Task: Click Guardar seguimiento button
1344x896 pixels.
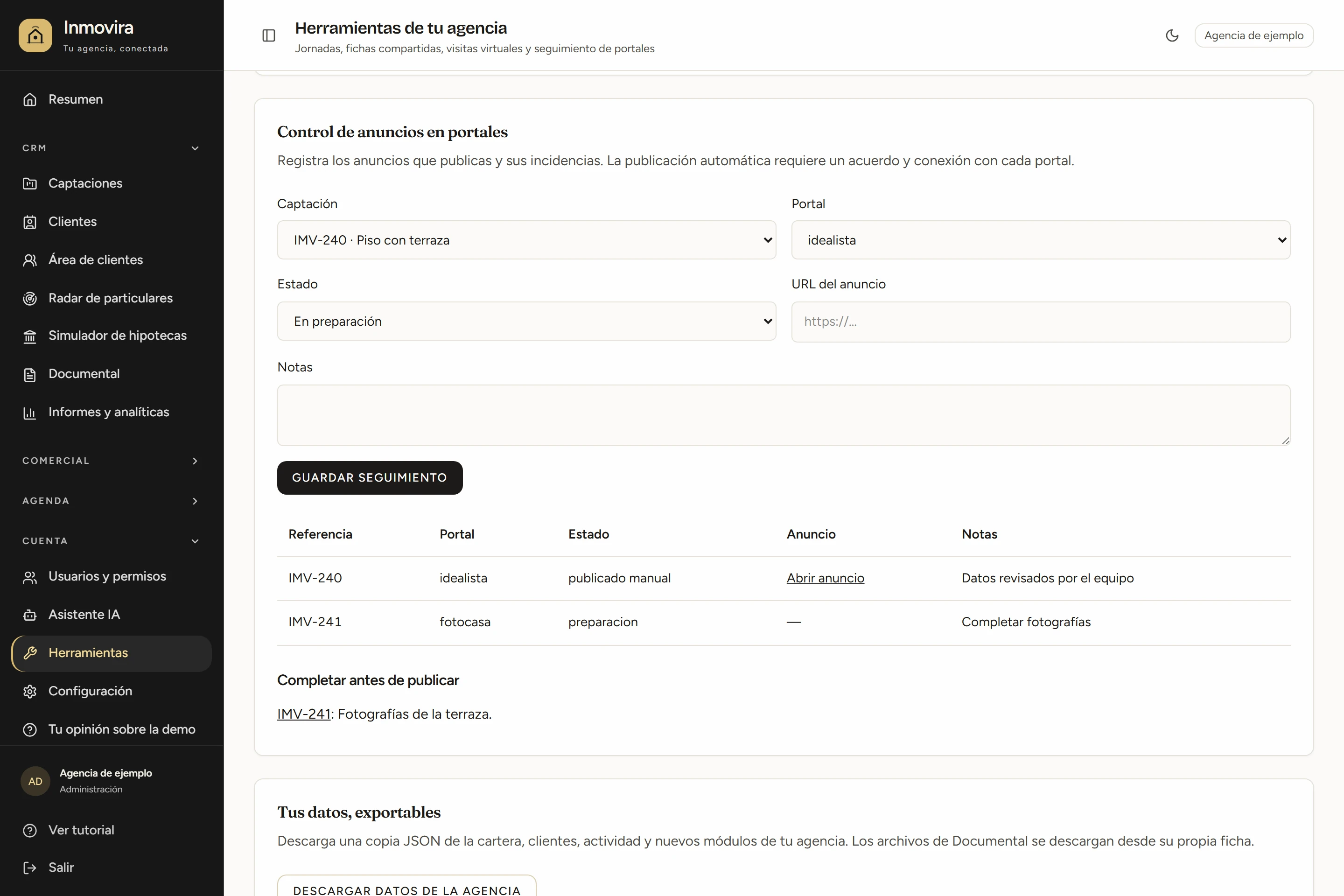Action: (370, 478)
